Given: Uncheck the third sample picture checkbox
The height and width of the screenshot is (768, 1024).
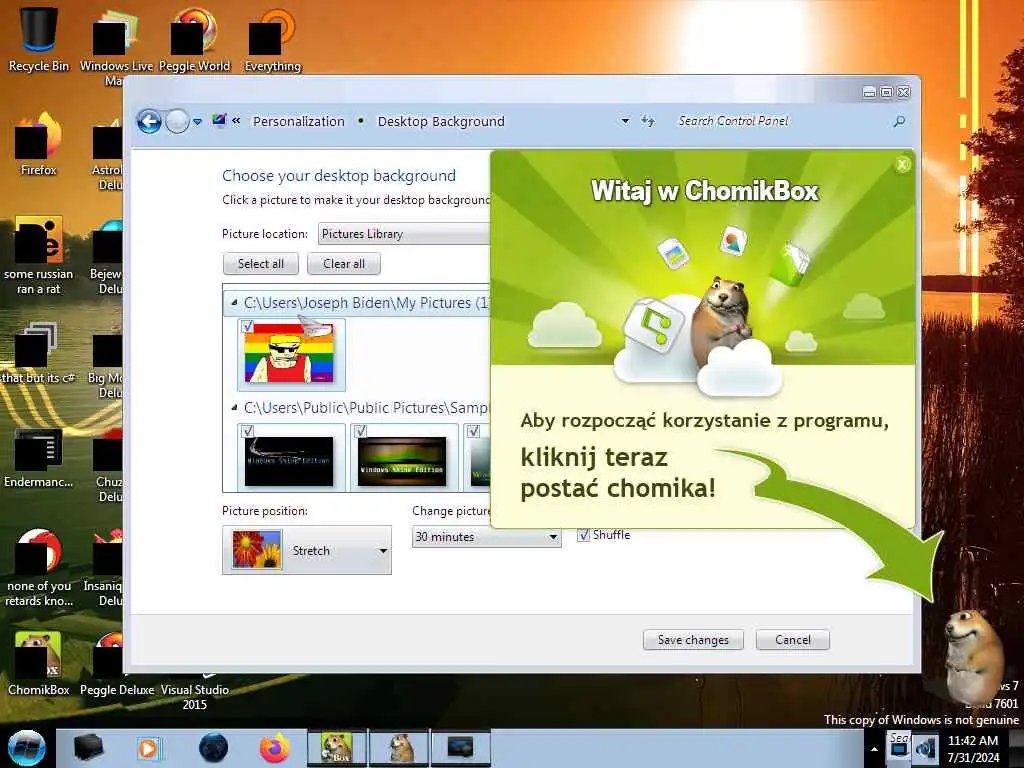Looking at the screenshot, I should (x=473, y=431).
